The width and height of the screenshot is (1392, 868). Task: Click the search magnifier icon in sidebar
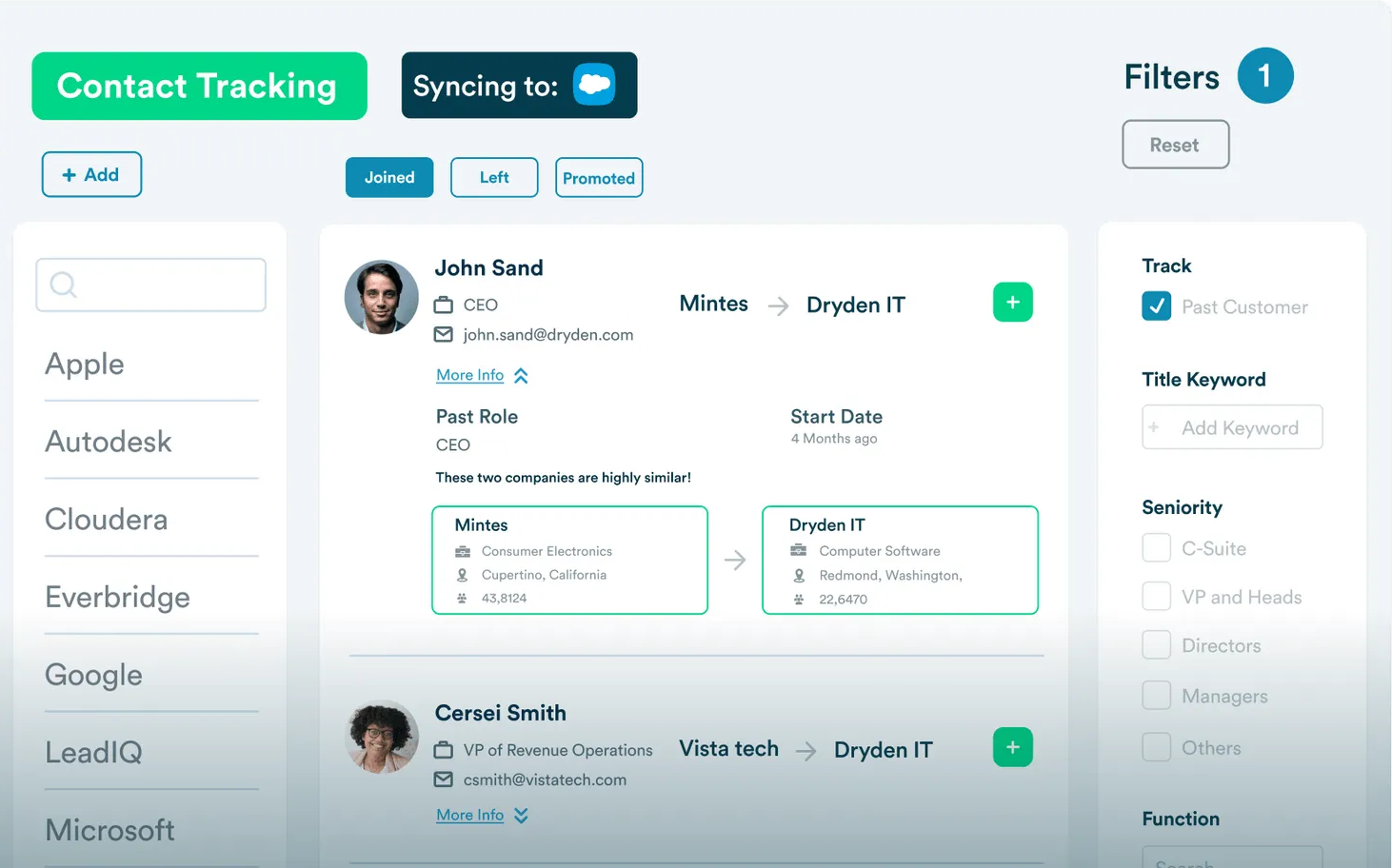(63, 285)
